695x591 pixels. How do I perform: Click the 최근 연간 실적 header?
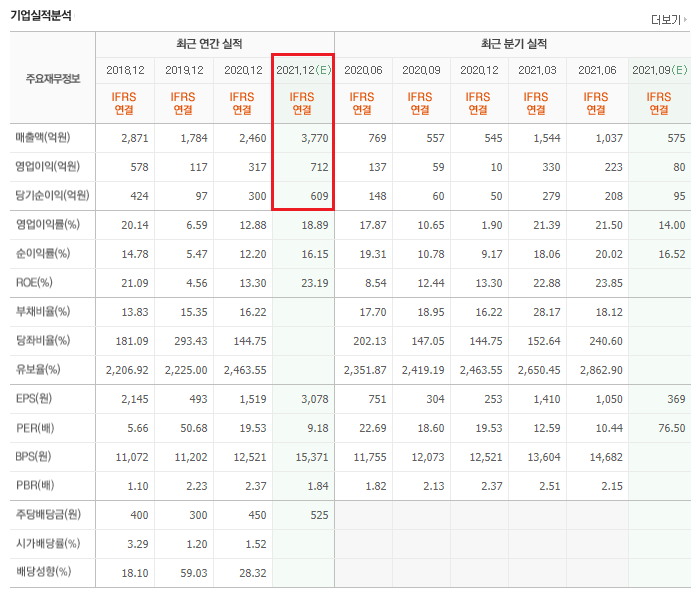pos(209,44)
